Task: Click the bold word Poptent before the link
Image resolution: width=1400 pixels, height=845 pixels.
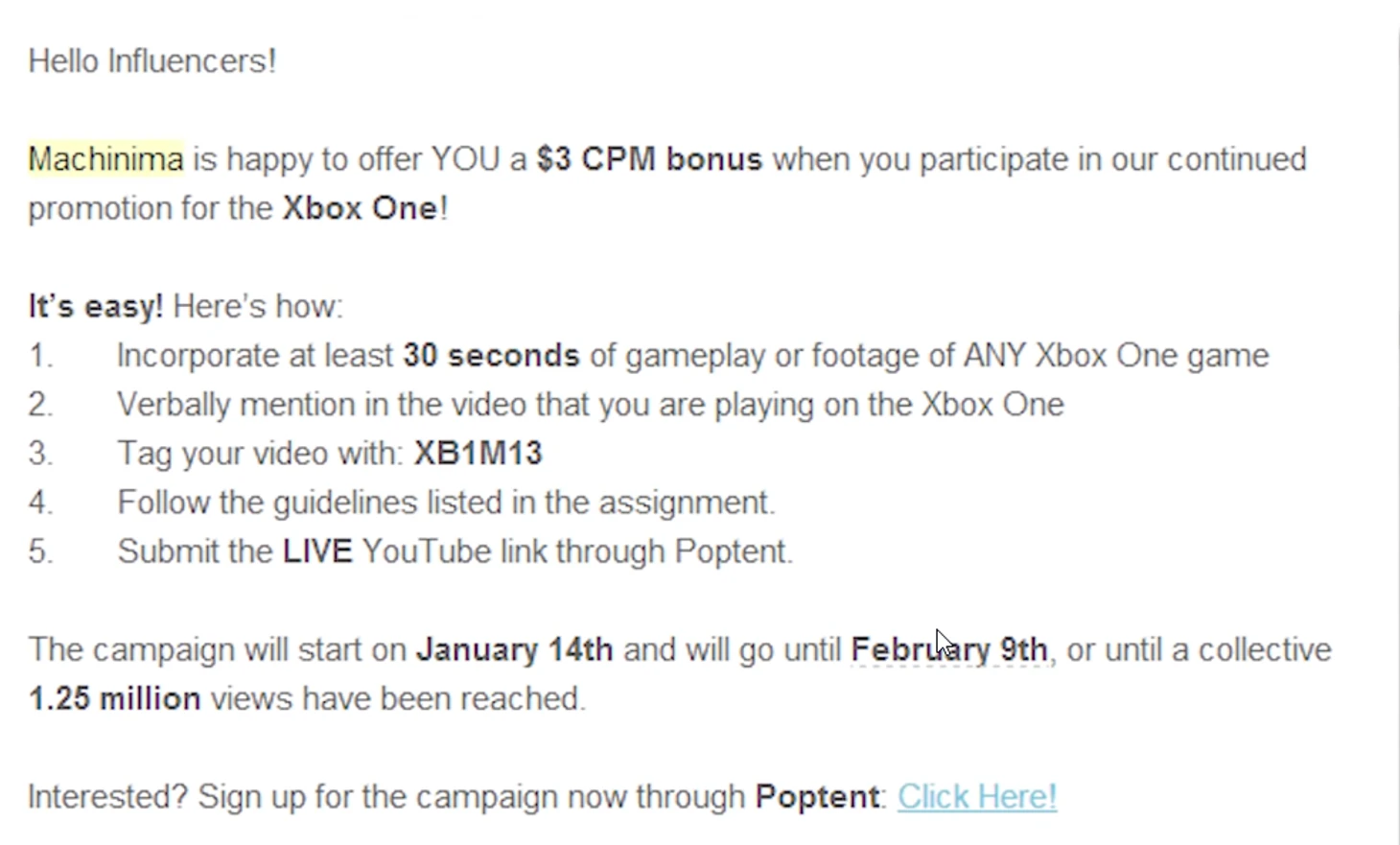Action: [817, 797]
